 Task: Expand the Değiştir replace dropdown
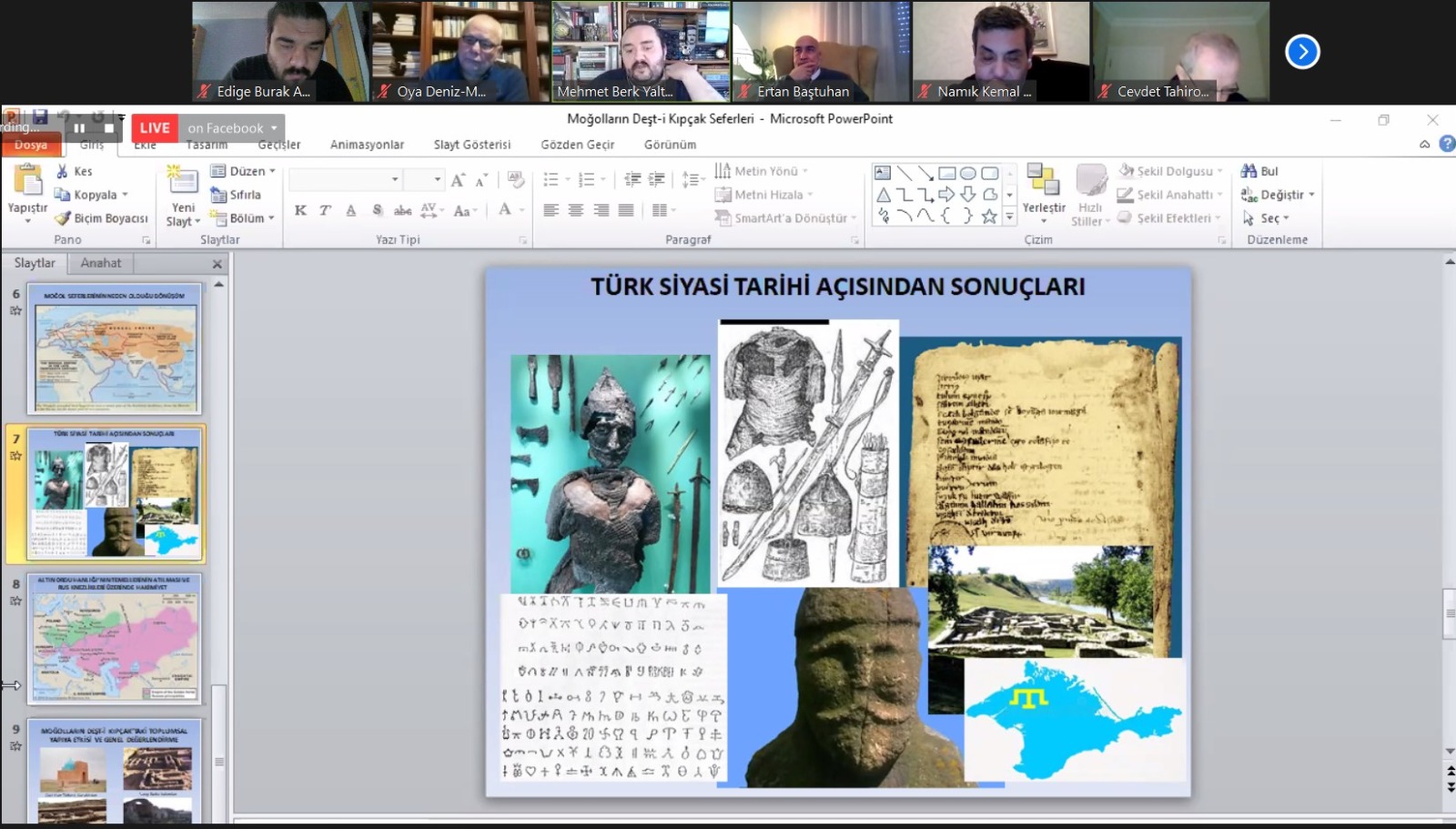point(1311,195)
